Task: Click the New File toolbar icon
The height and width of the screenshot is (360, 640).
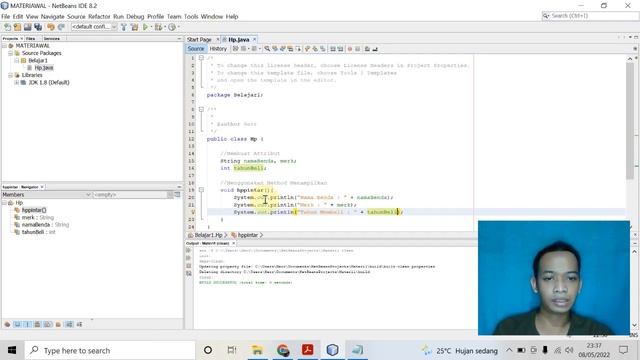Action: (7, 27)
